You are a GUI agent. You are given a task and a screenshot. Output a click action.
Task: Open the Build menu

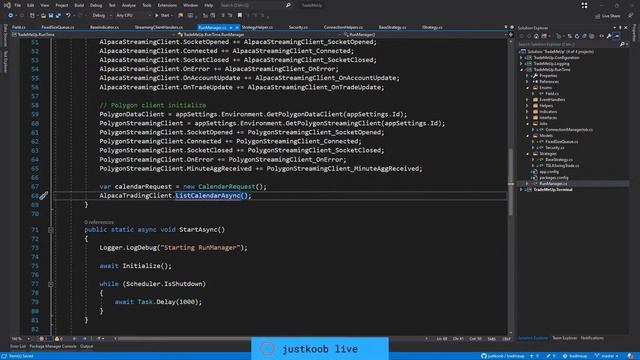click(x=79, y=5)
